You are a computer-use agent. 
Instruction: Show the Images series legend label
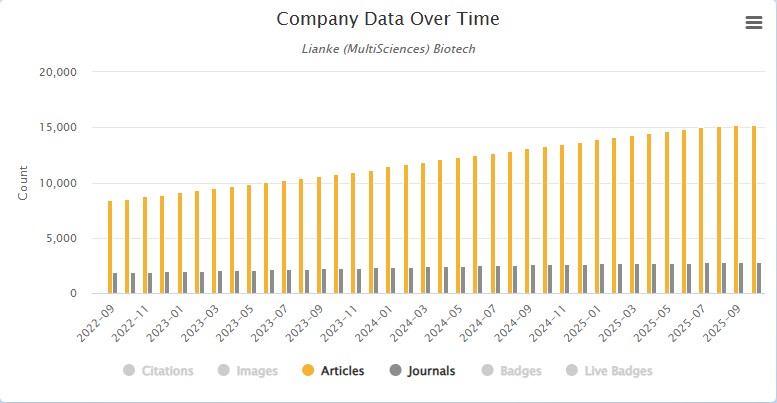coord(257,371)
